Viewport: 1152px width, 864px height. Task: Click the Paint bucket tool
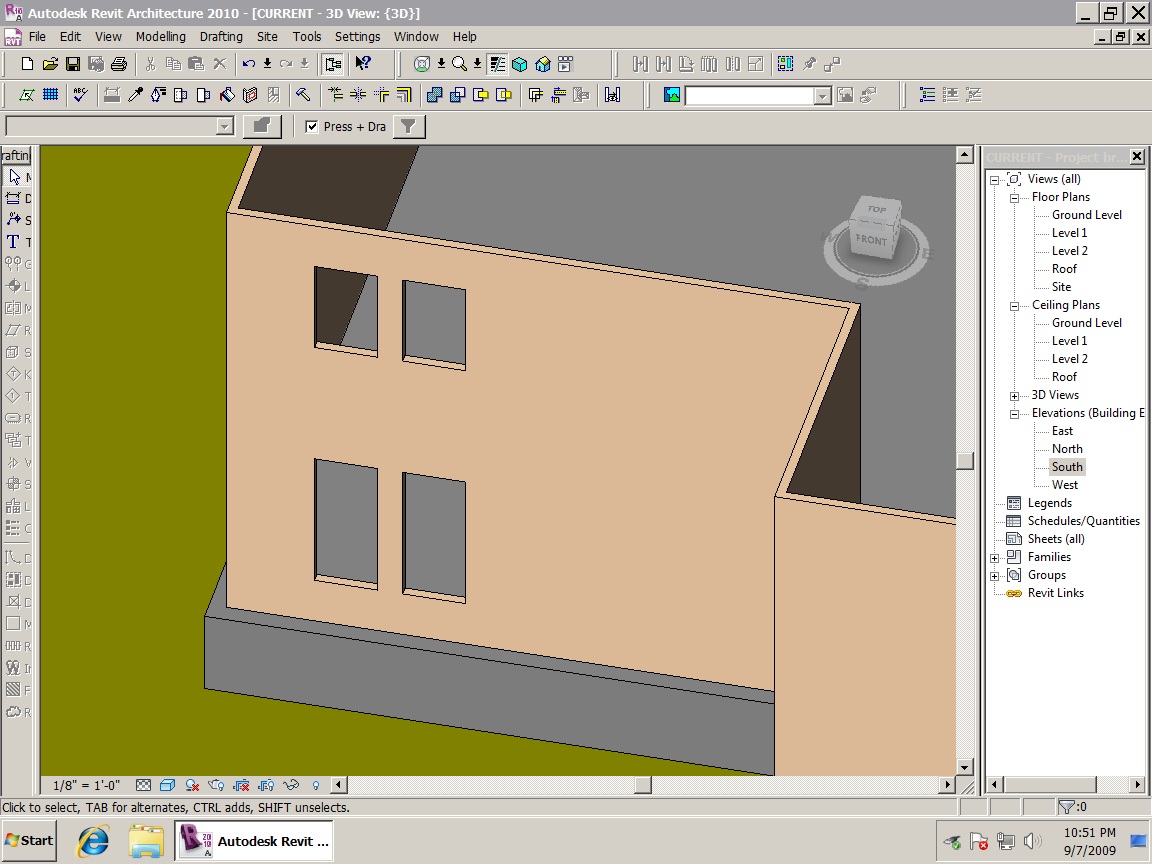pos(227,95)
